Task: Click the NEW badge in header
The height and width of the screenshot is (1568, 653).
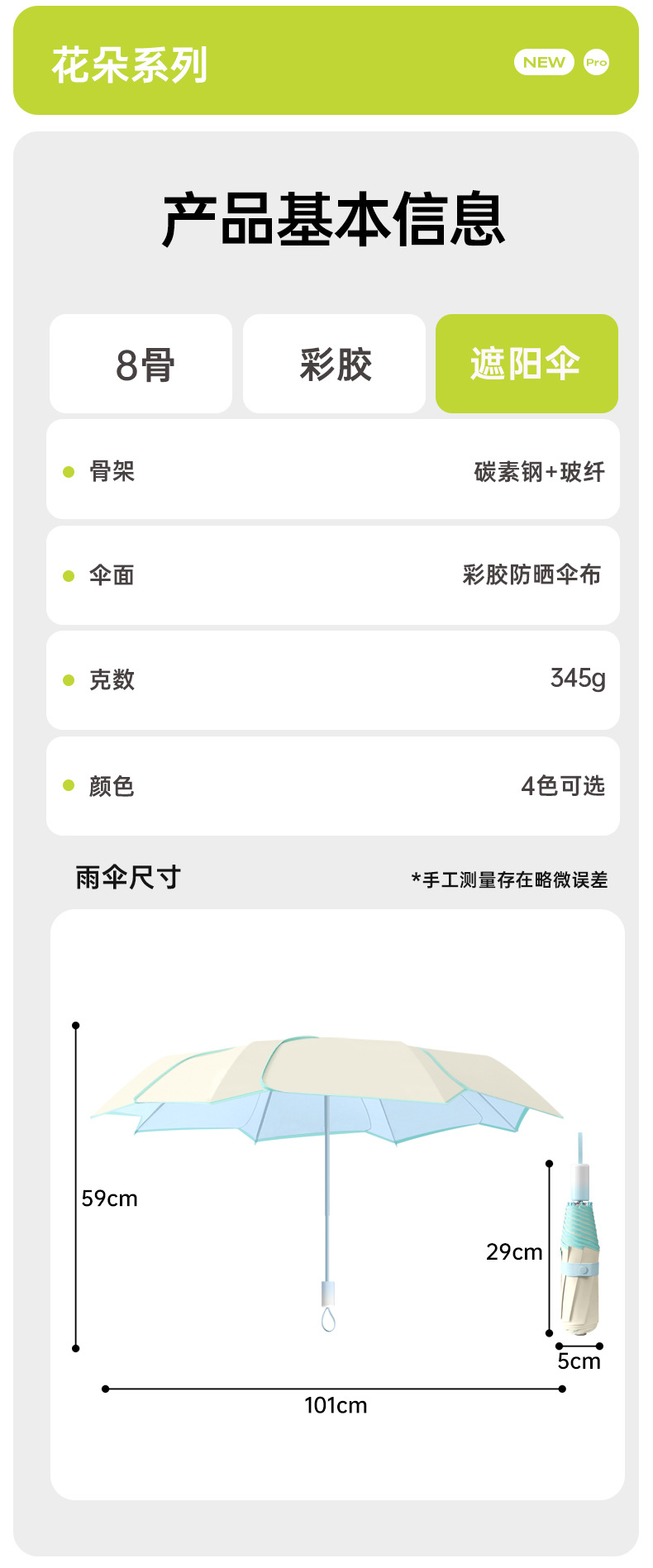Action: (544, 63)
